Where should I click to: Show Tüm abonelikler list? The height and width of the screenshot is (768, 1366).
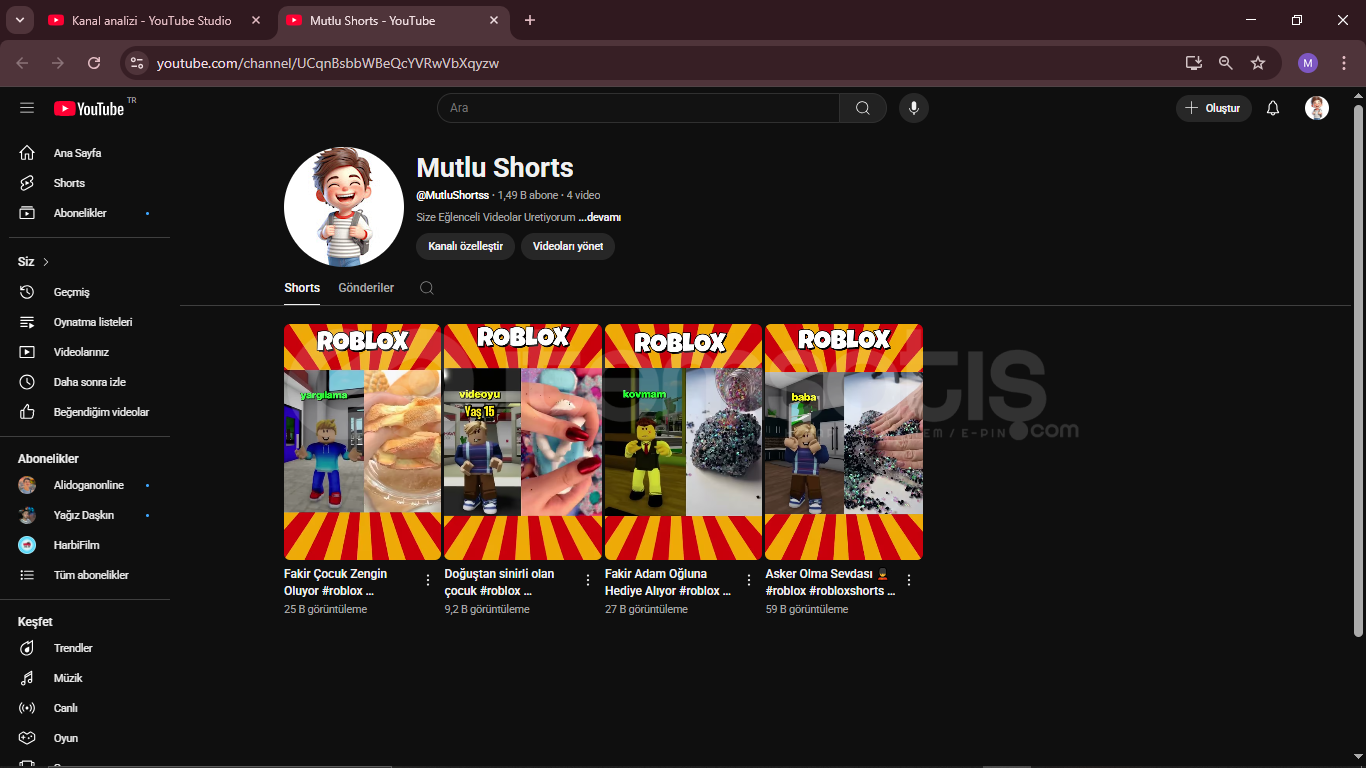89,575
